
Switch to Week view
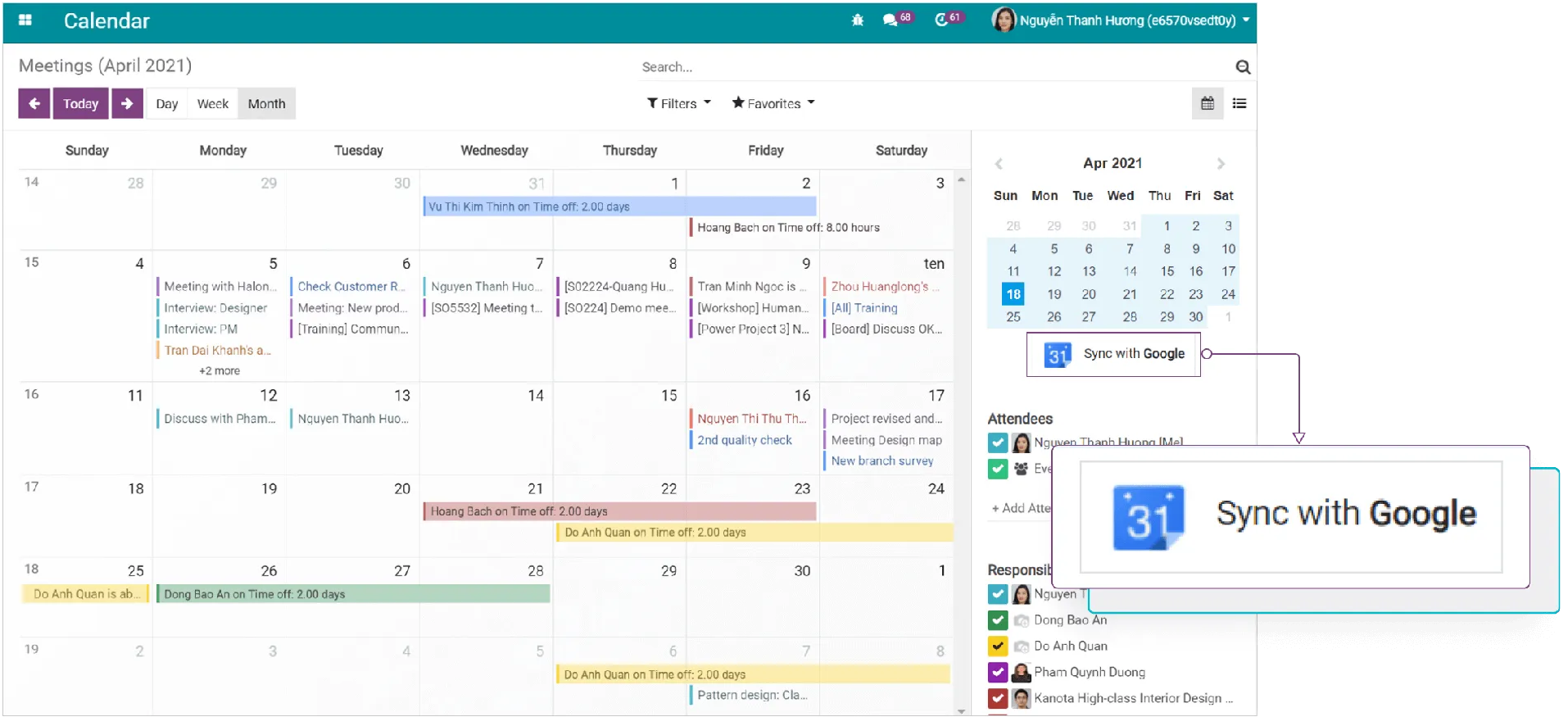click(213, 104)
